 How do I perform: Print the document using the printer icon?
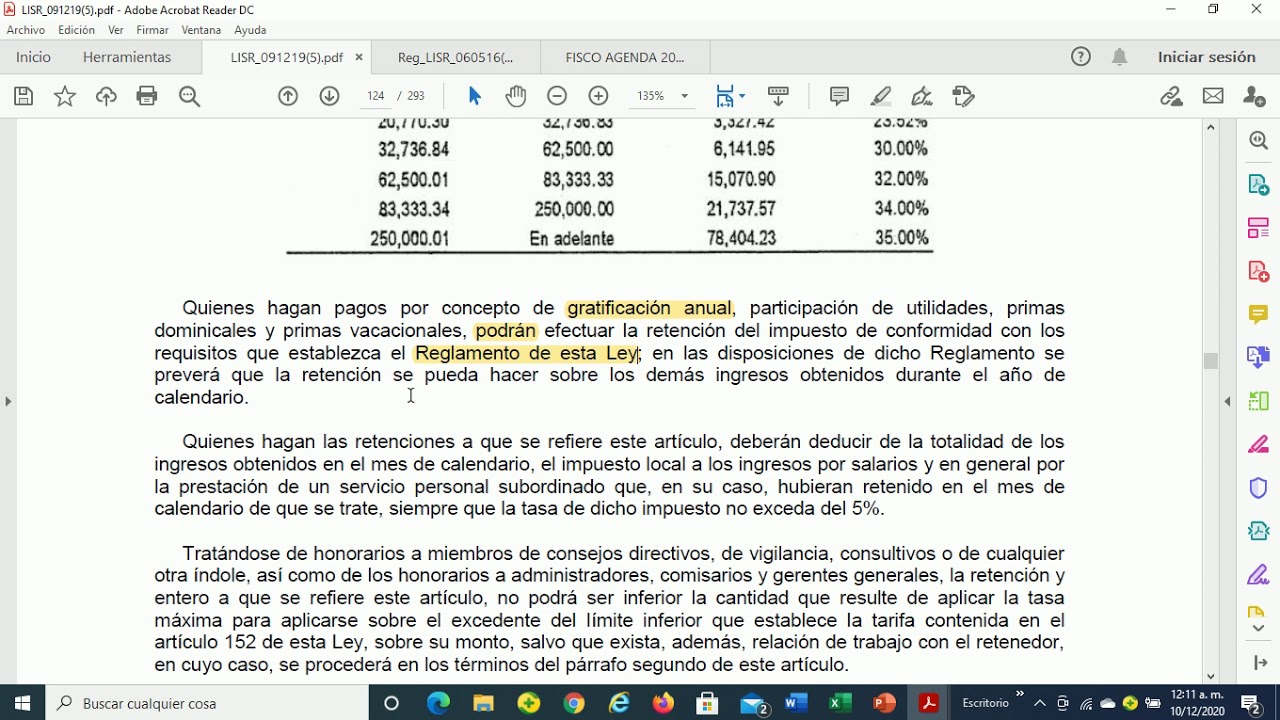coord(147,96)
